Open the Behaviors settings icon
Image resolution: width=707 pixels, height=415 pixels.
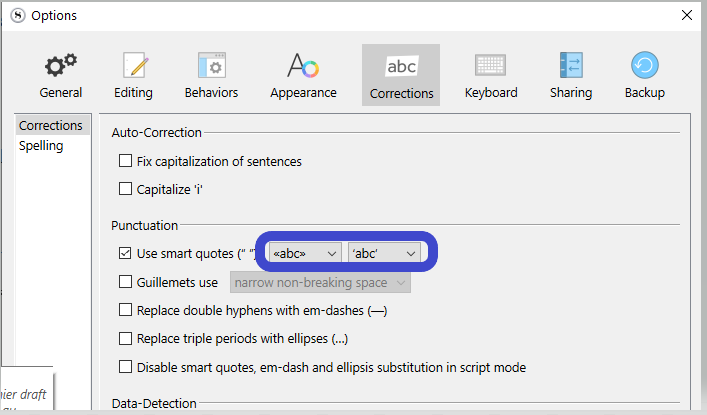[211, 66]
